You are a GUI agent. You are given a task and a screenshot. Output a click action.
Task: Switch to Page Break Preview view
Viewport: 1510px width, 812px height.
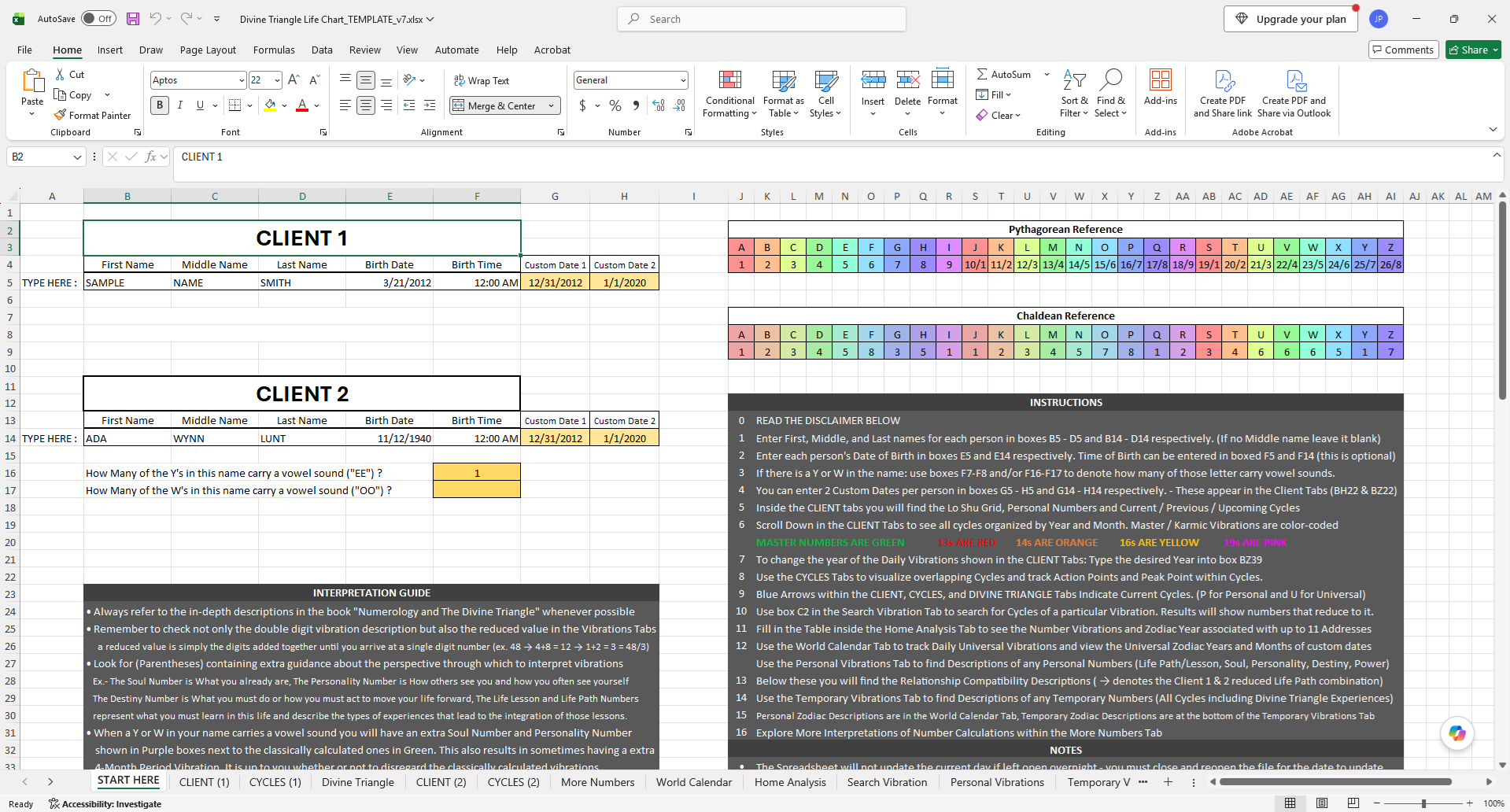tap(1353, 803)
